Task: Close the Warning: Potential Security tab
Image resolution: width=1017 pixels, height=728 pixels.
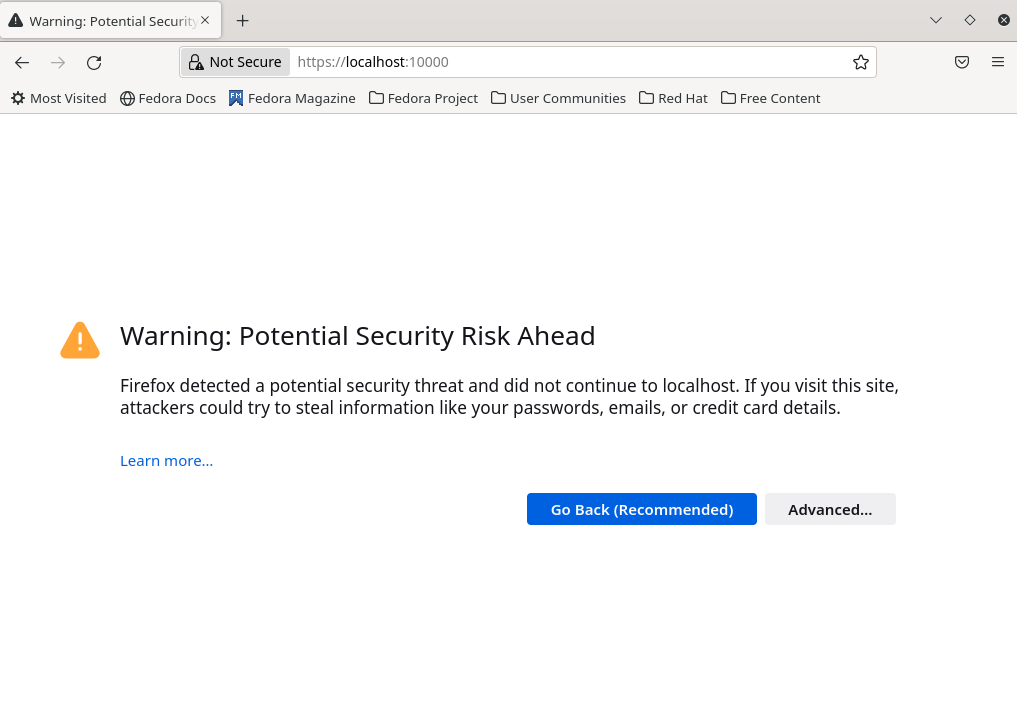Action: pos(205,20)
